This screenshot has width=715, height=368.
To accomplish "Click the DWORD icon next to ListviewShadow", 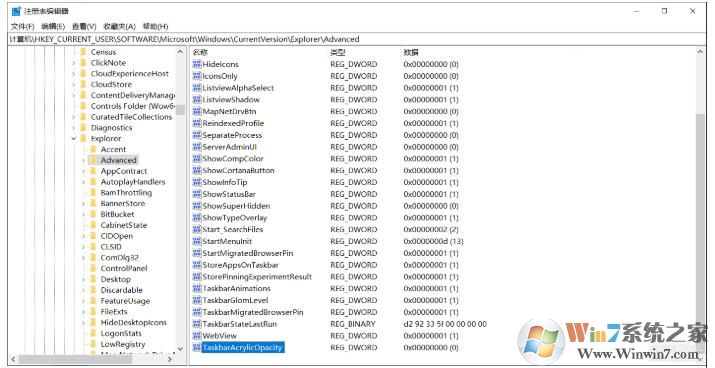I will [197, 100].
